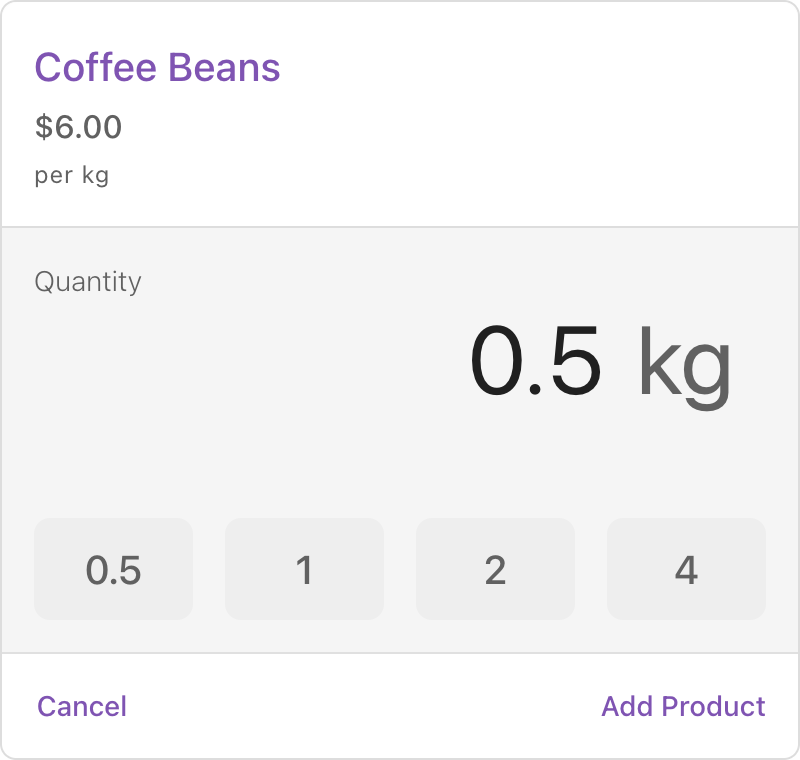
Task: Click the per kg pricing label
Action: click(x=71, y=175)
